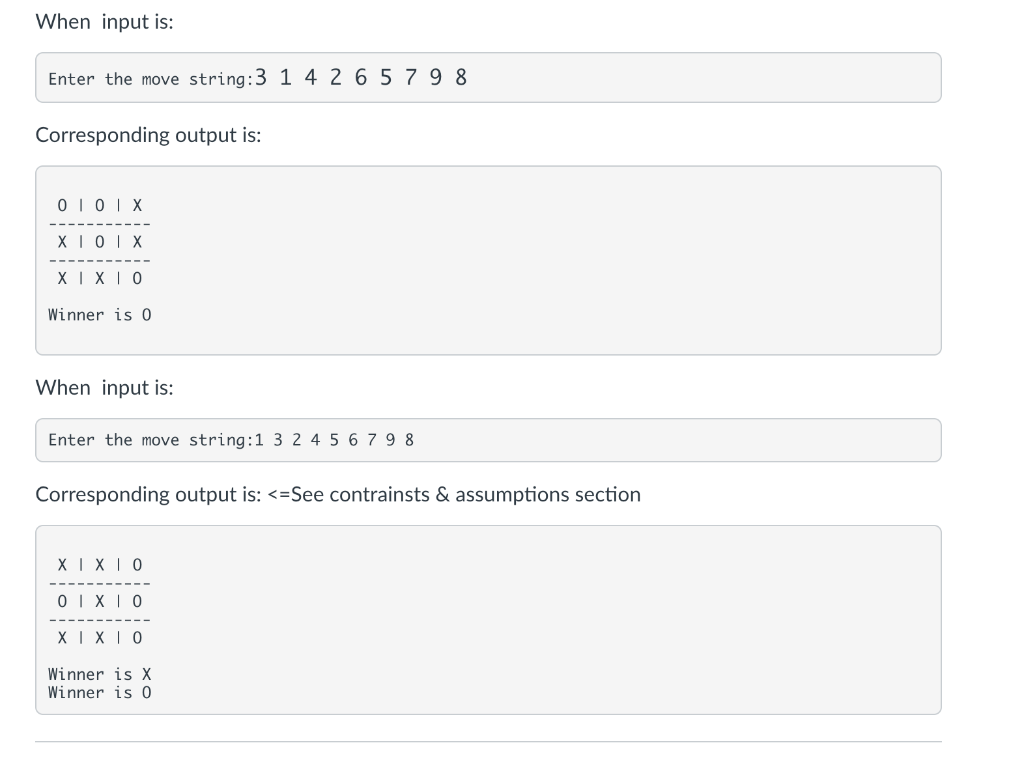Click middle row 'O | X | O' of second board
The width and height of the screenshot is (1024, 758).
click(99, 601)
